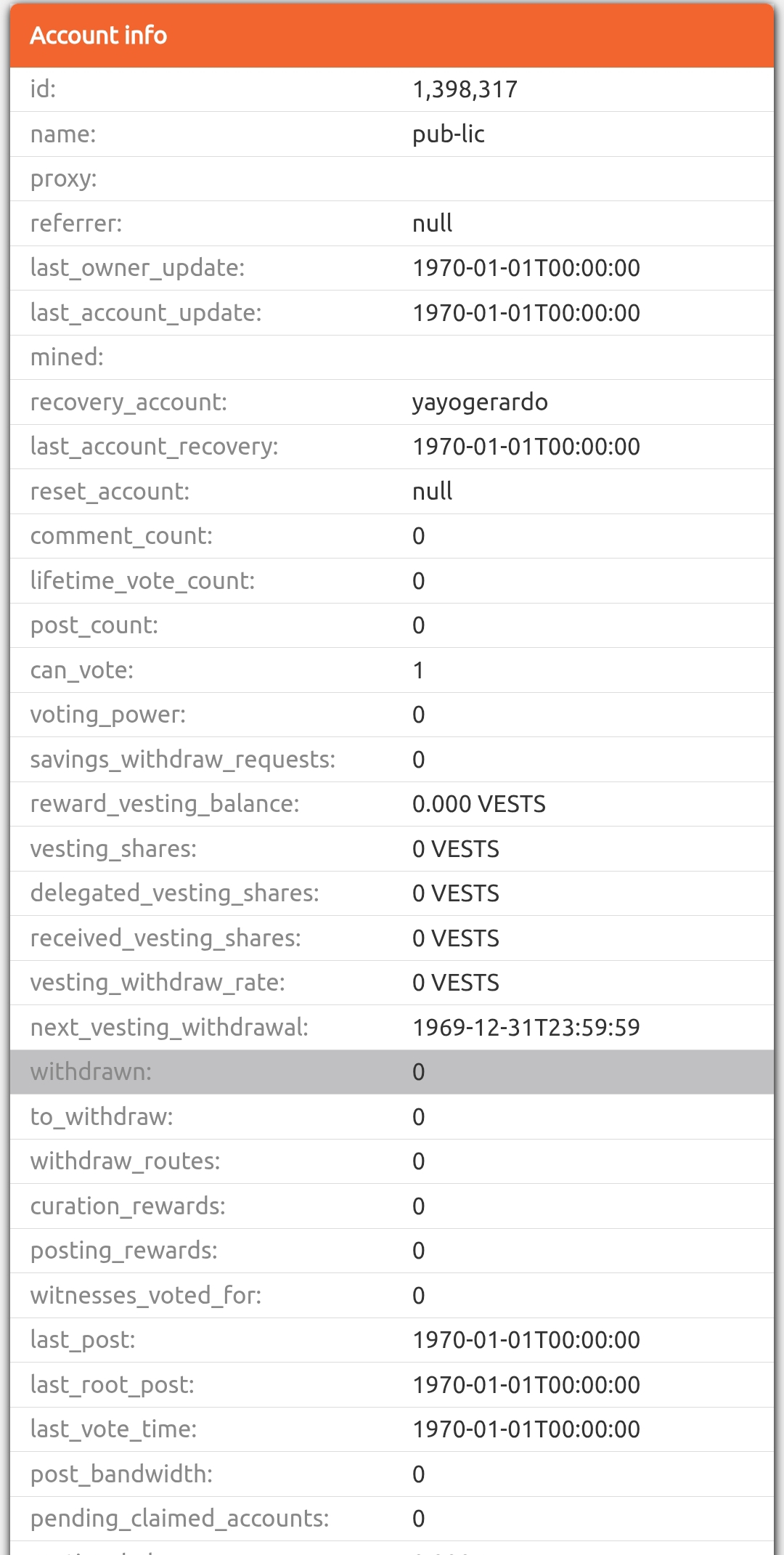
Task: Click the vesting_shares row
Action: point(392,849)
